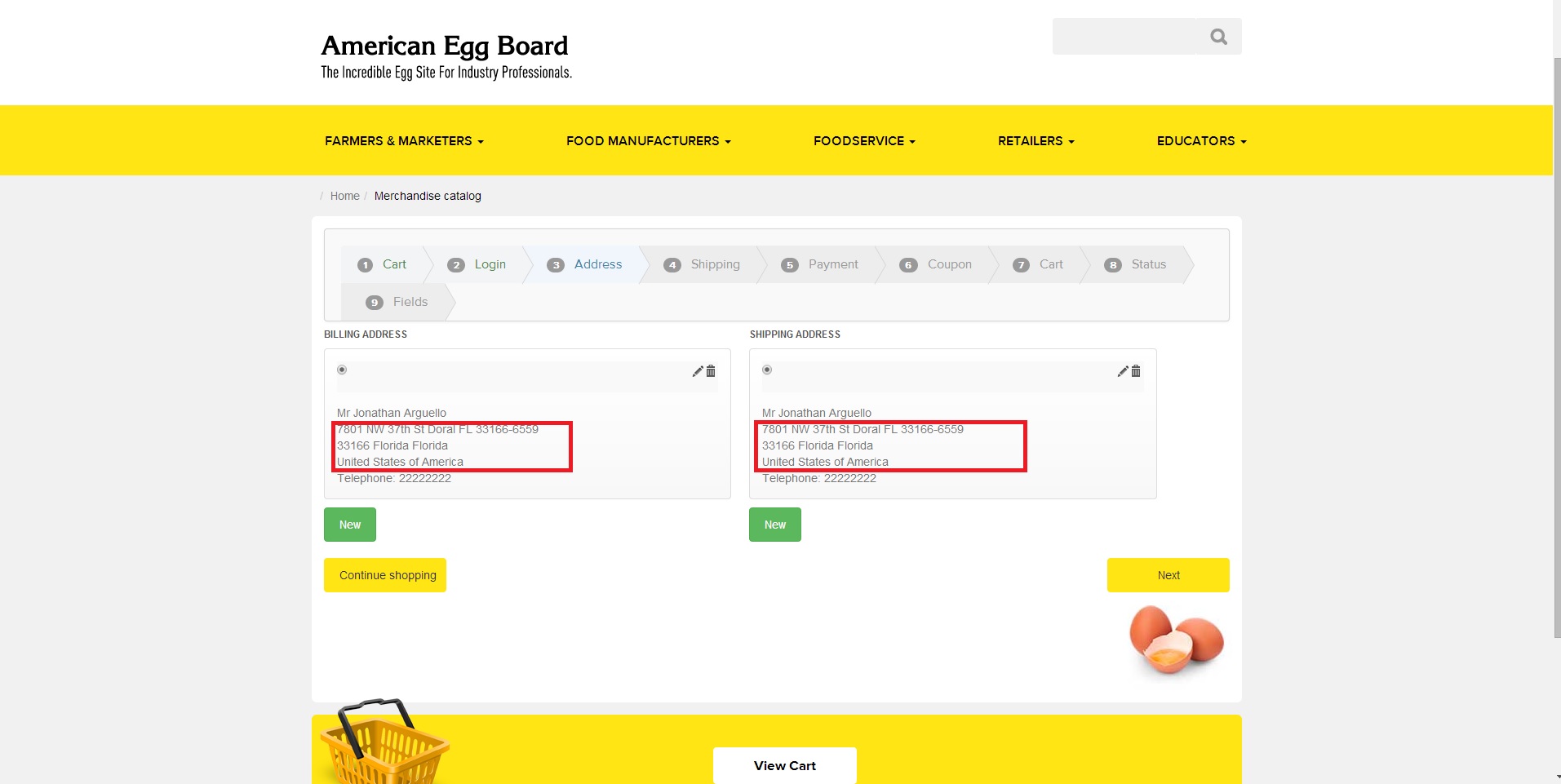Expand Farmers & Marketers menu
This screenshot has height=784, width=1561.
[404, 141]
